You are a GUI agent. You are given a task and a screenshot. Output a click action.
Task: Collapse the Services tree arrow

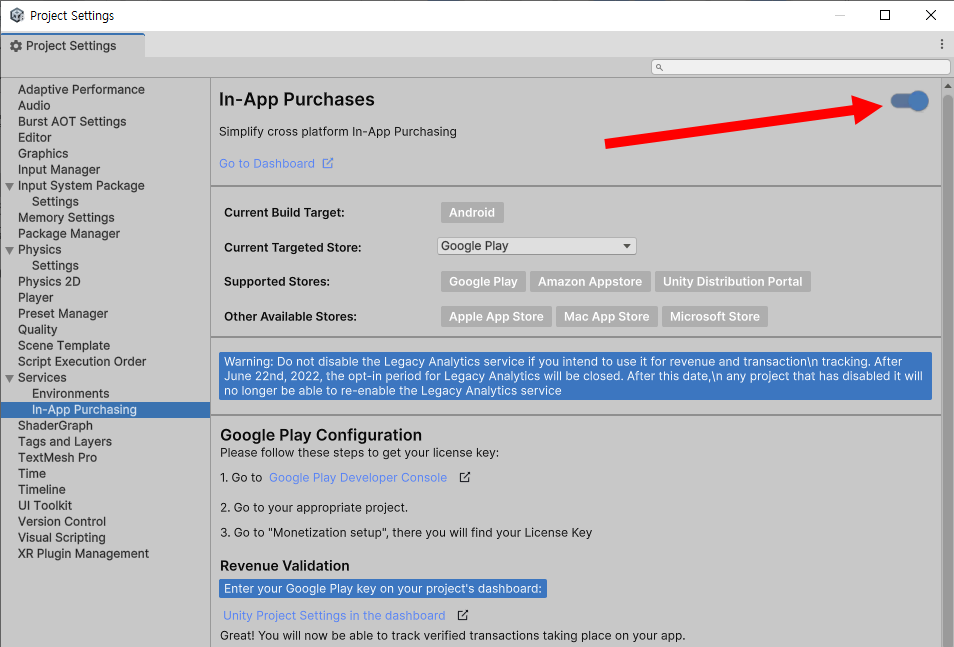[9, 378]
